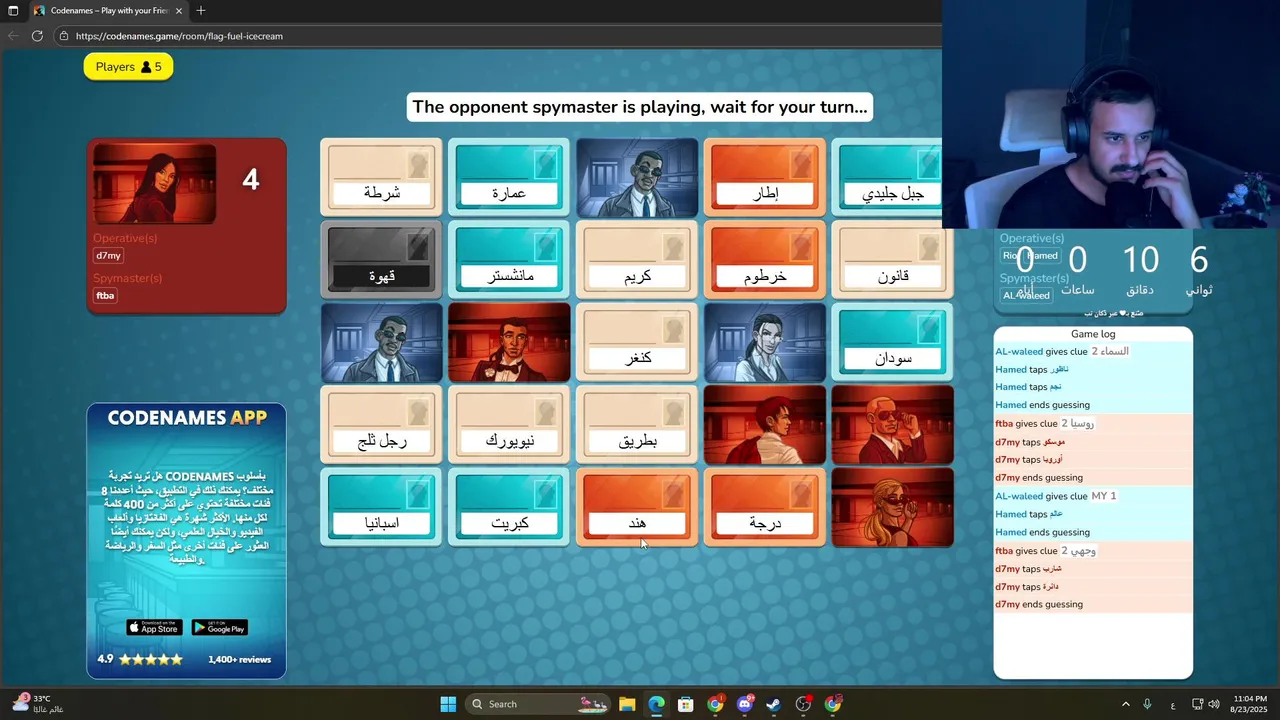This screenshot has width=1280, height=720.
Task: Click the red agent card with bow tie
Action: (509, 343)
